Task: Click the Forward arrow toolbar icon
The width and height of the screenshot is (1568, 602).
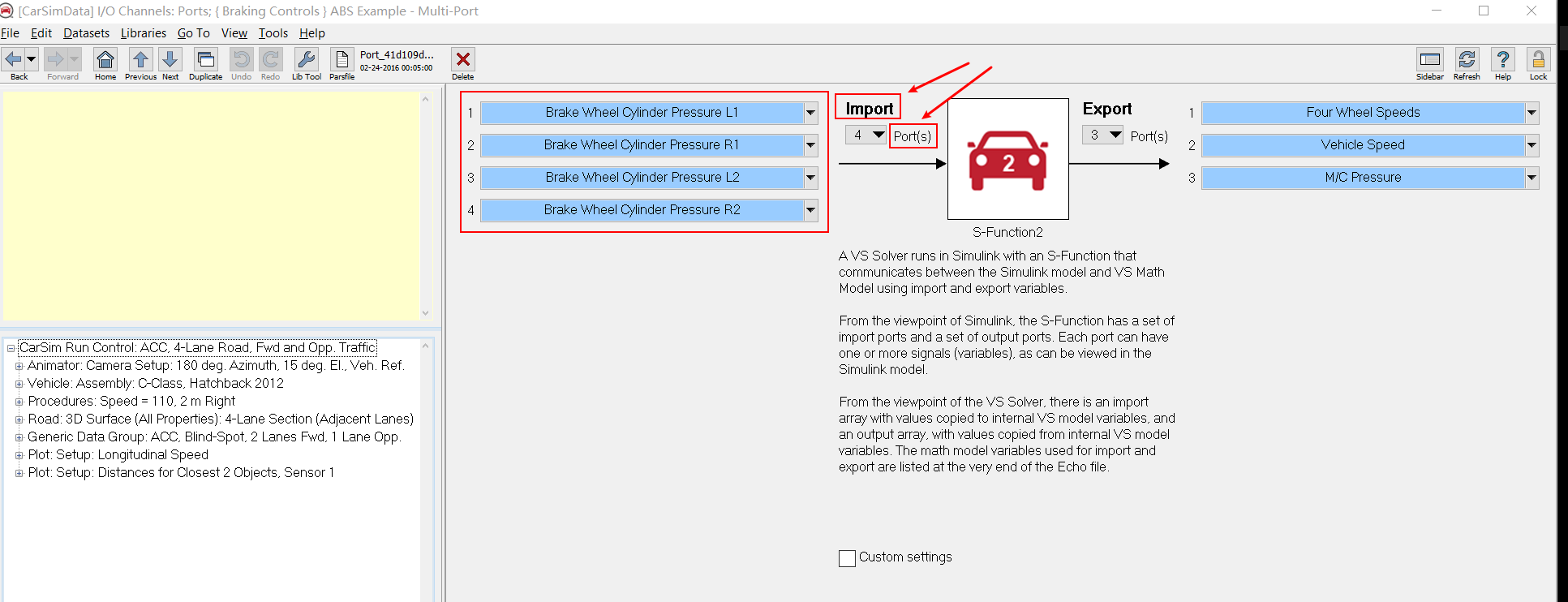Action: 55,59
